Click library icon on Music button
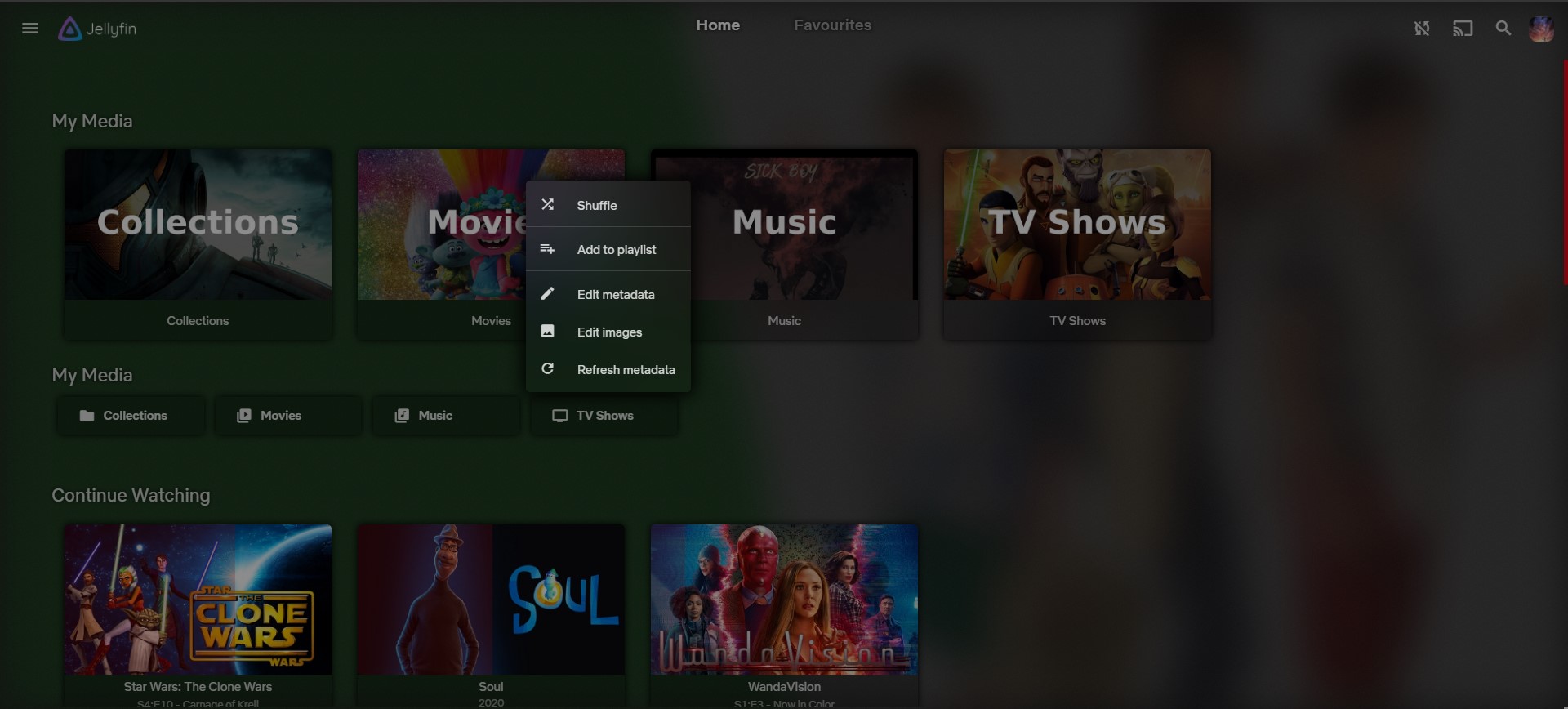 pyautogui.click(x=402, y=416)
